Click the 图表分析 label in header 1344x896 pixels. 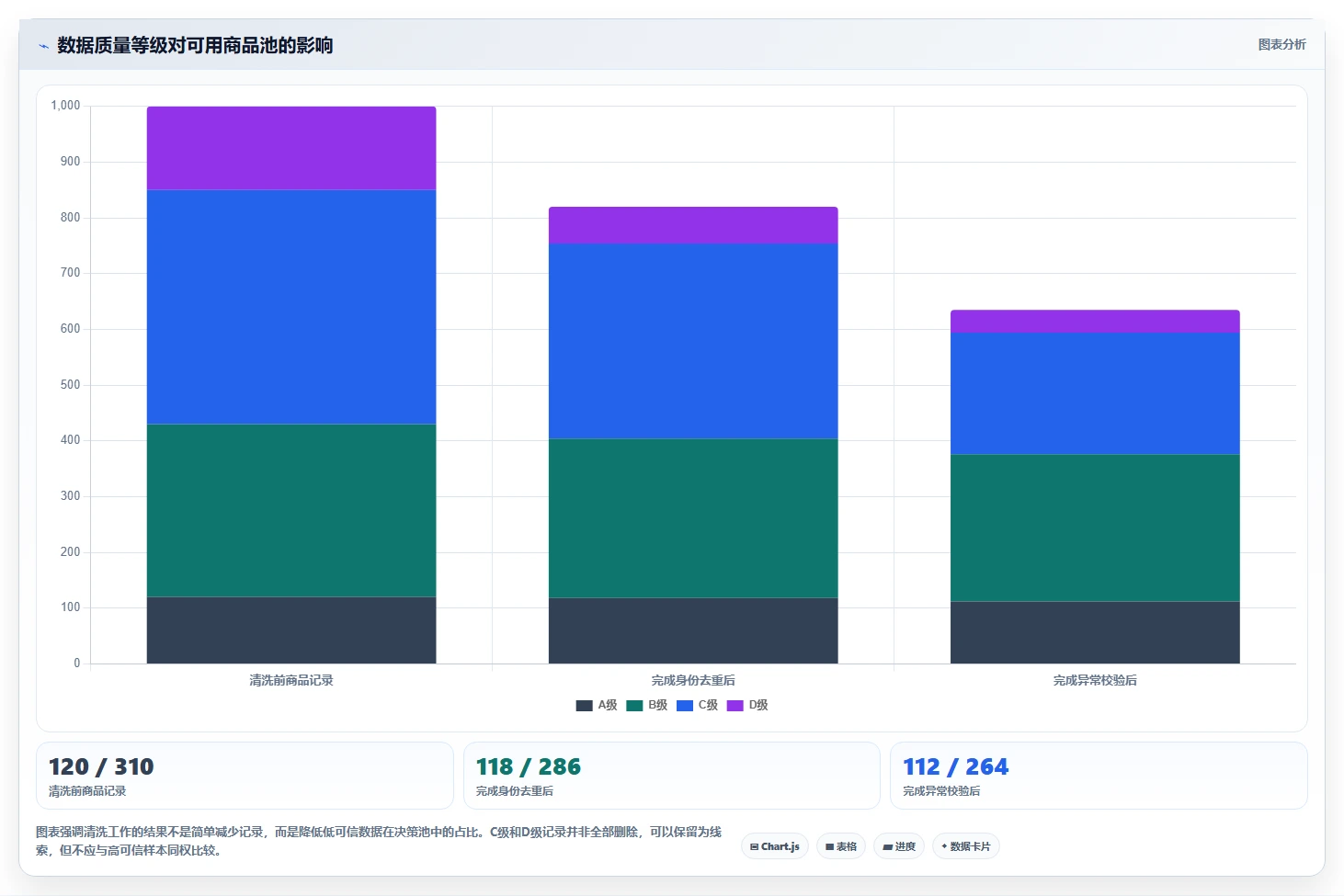pos(1281,44)
